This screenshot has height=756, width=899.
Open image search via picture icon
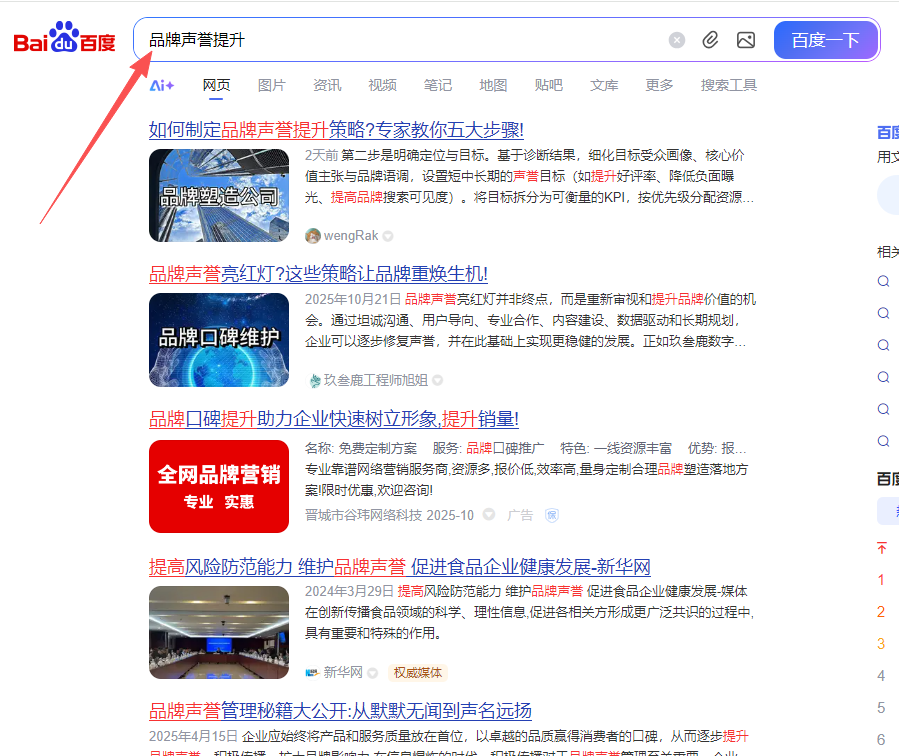coord(745,40)
